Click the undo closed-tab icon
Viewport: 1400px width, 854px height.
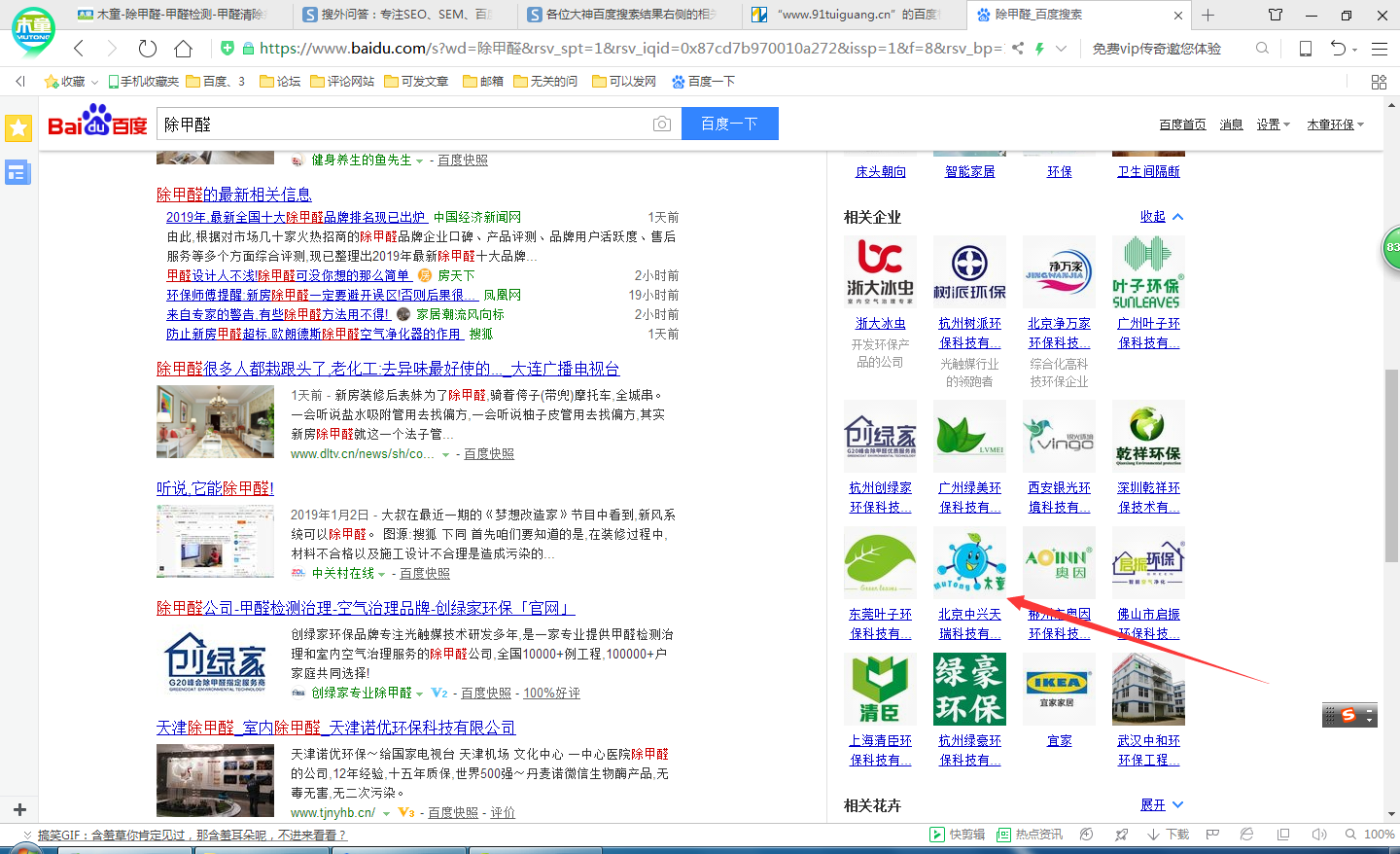1339,48
